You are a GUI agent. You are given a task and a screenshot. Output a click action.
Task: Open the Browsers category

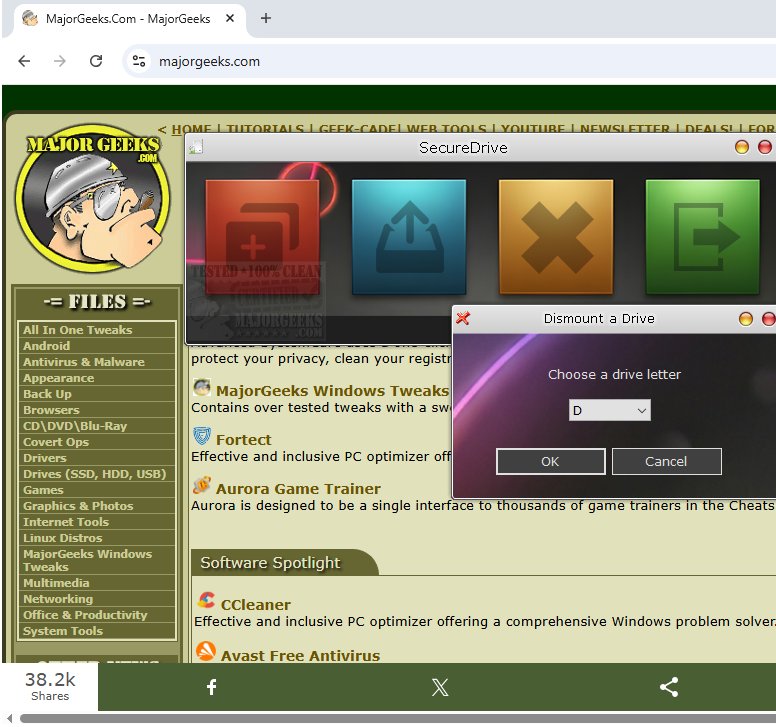(x=51, y=410)
